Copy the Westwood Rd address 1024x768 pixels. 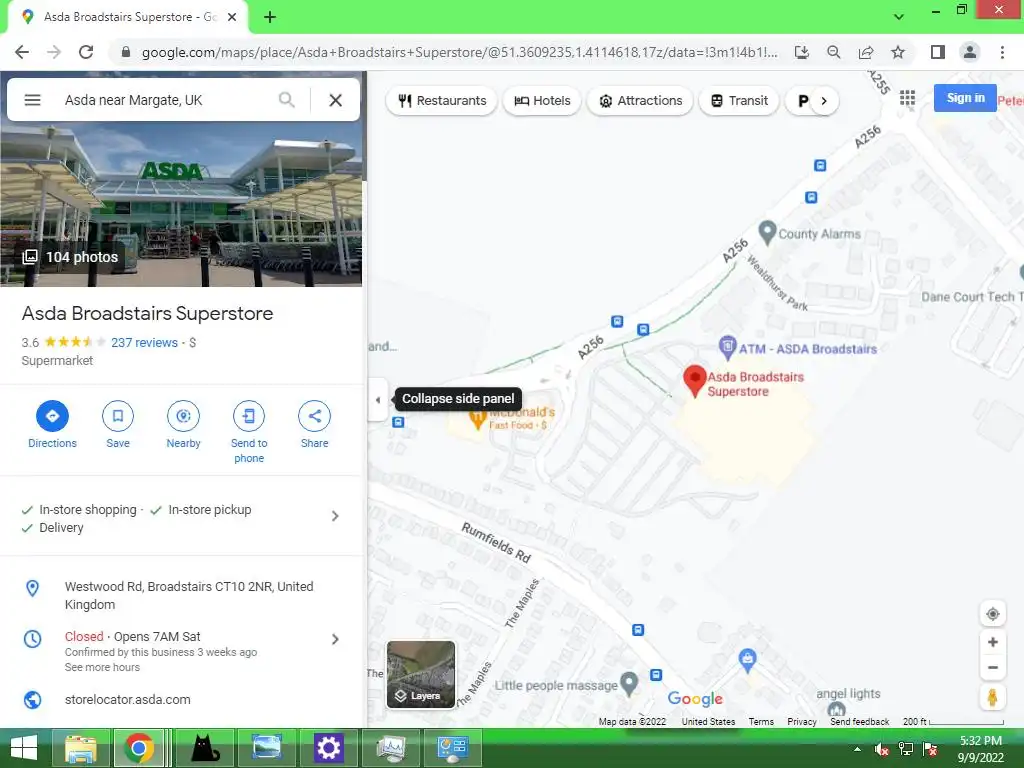point(189,596)
